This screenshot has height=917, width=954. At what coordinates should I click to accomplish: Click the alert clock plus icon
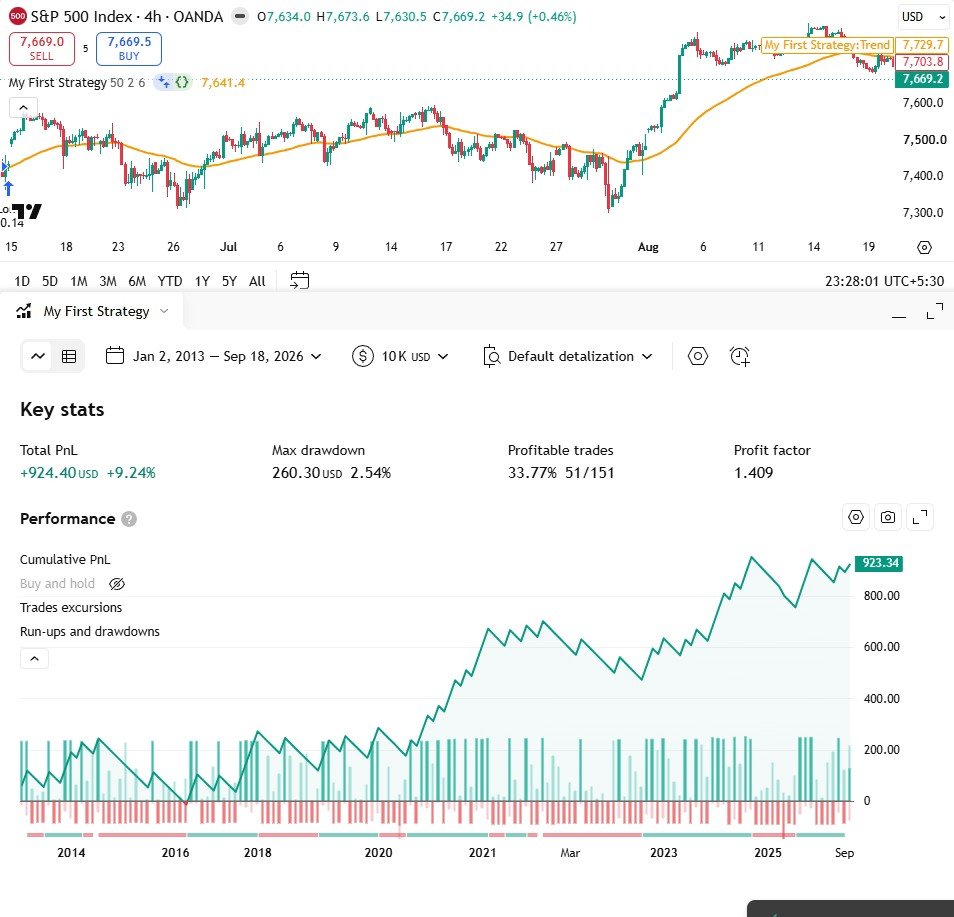point(740,356)
